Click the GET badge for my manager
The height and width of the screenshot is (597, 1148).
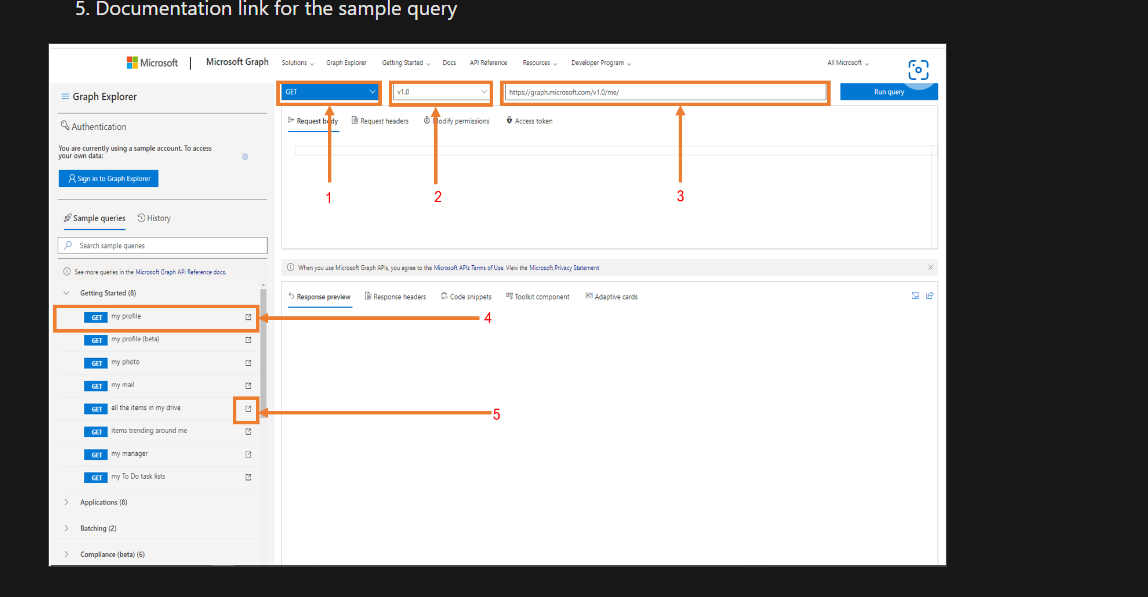(96, 455)
